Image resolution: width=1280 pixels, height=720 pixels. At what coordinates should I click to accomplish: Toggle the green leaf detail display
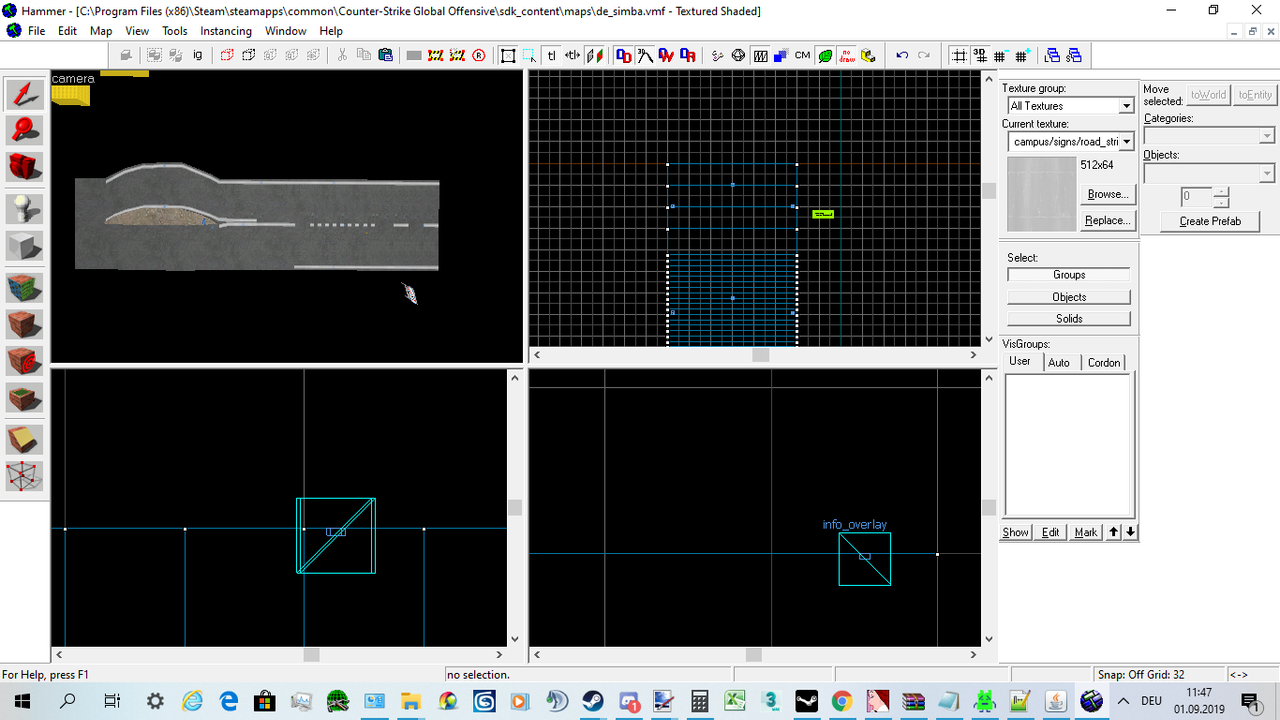[825, 56]
